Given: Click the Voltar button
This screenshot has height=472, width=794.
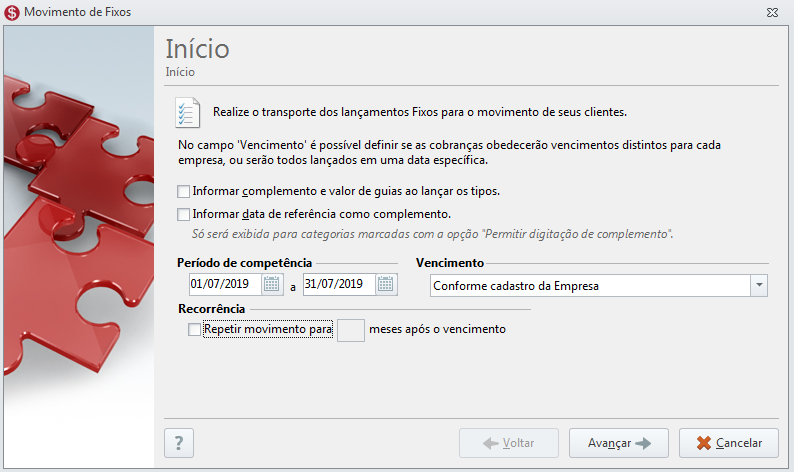Looking at the screenshot, I should [x=509, y=443].
